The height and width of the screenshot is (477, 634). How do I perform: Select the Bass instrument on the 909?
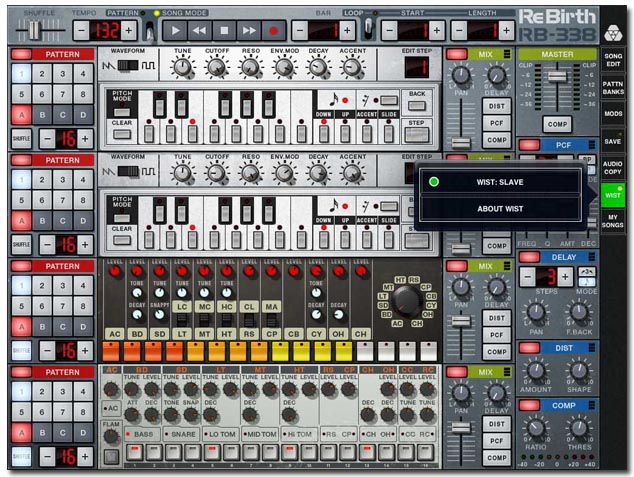click(x=143, y=434)
